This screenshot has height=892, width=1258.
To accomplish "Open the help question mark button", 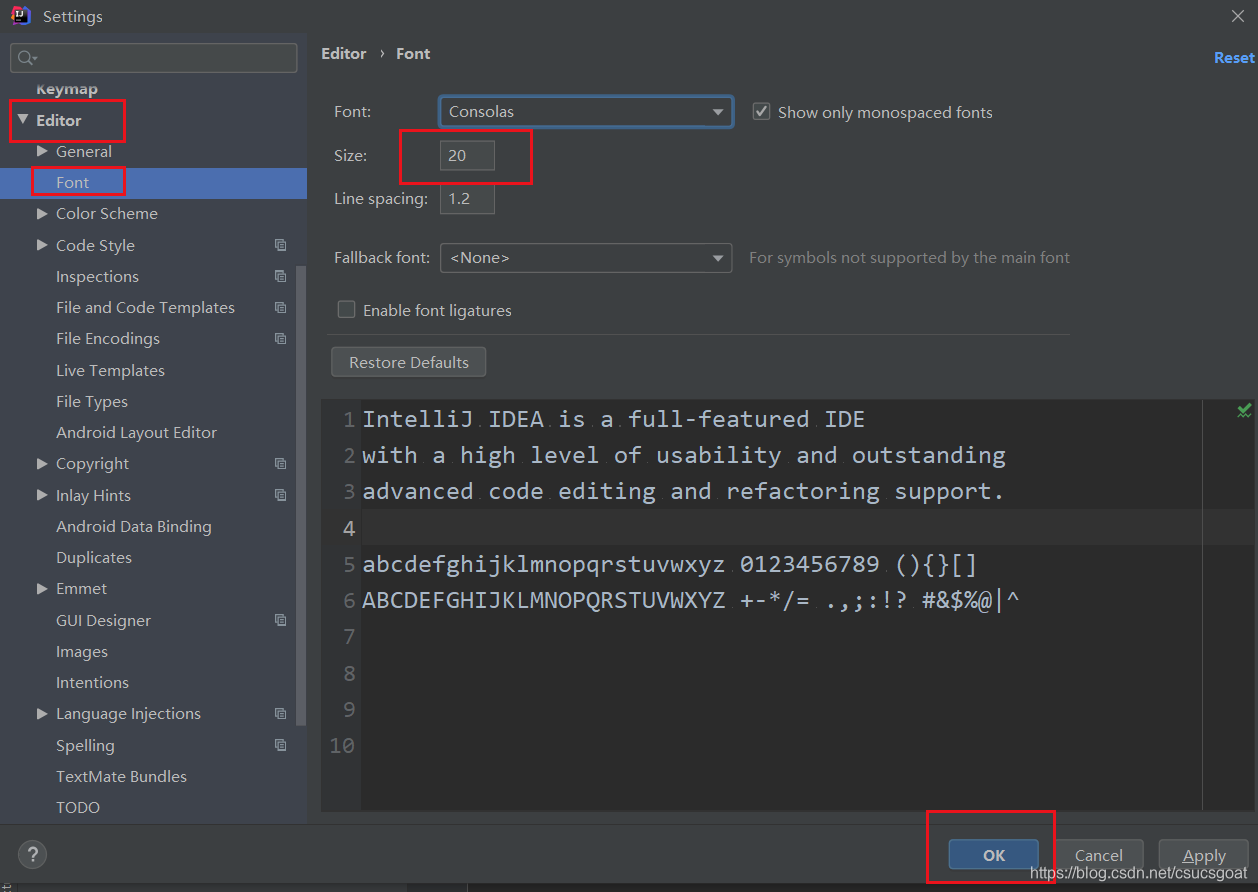I will click(32, 855).
